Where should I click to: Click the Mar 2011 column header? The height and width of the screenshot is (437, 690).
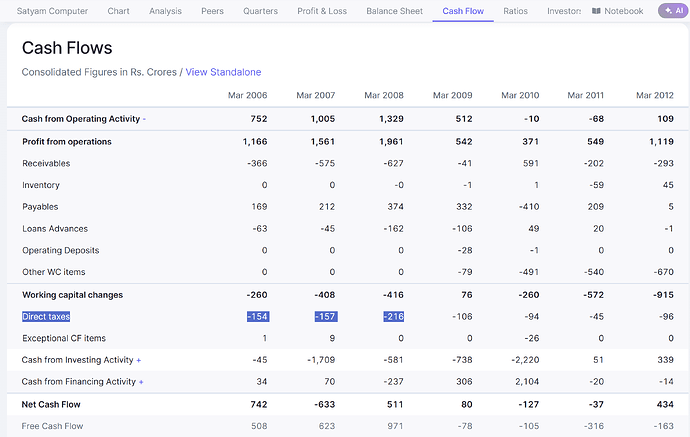[x=586, y=95]
